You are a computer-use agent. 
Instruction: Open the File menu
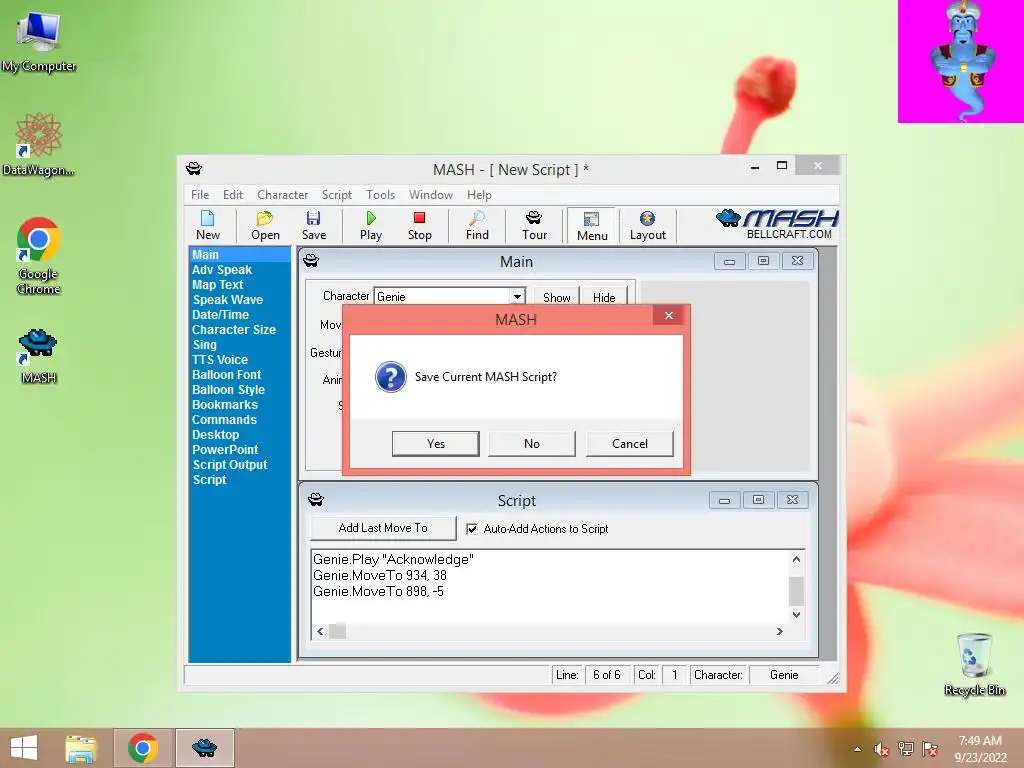(x=200, y=195)
